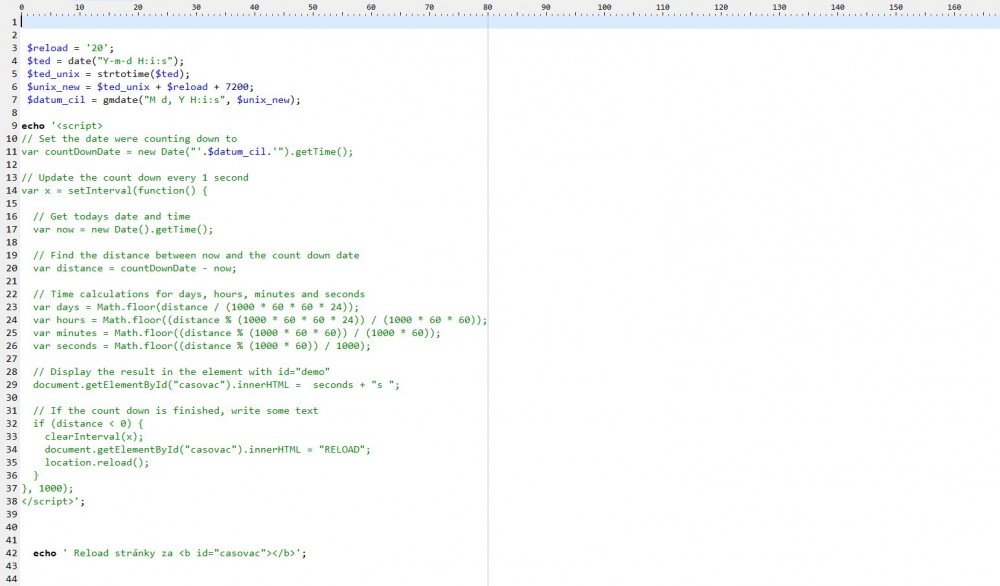
Task: Click line number 42 in the gutter
Action: (x=12, y=553)
